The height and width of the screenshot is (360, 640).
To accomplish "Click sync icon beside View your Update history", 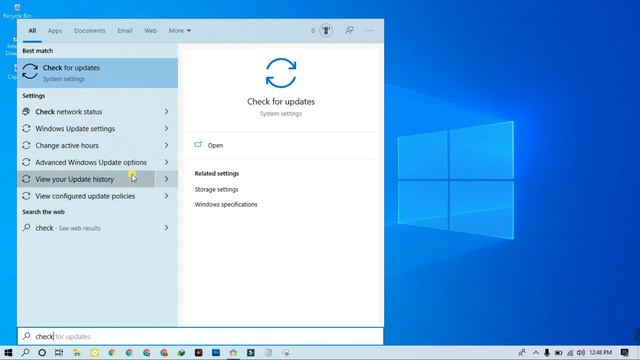I will tap(26, 179).
